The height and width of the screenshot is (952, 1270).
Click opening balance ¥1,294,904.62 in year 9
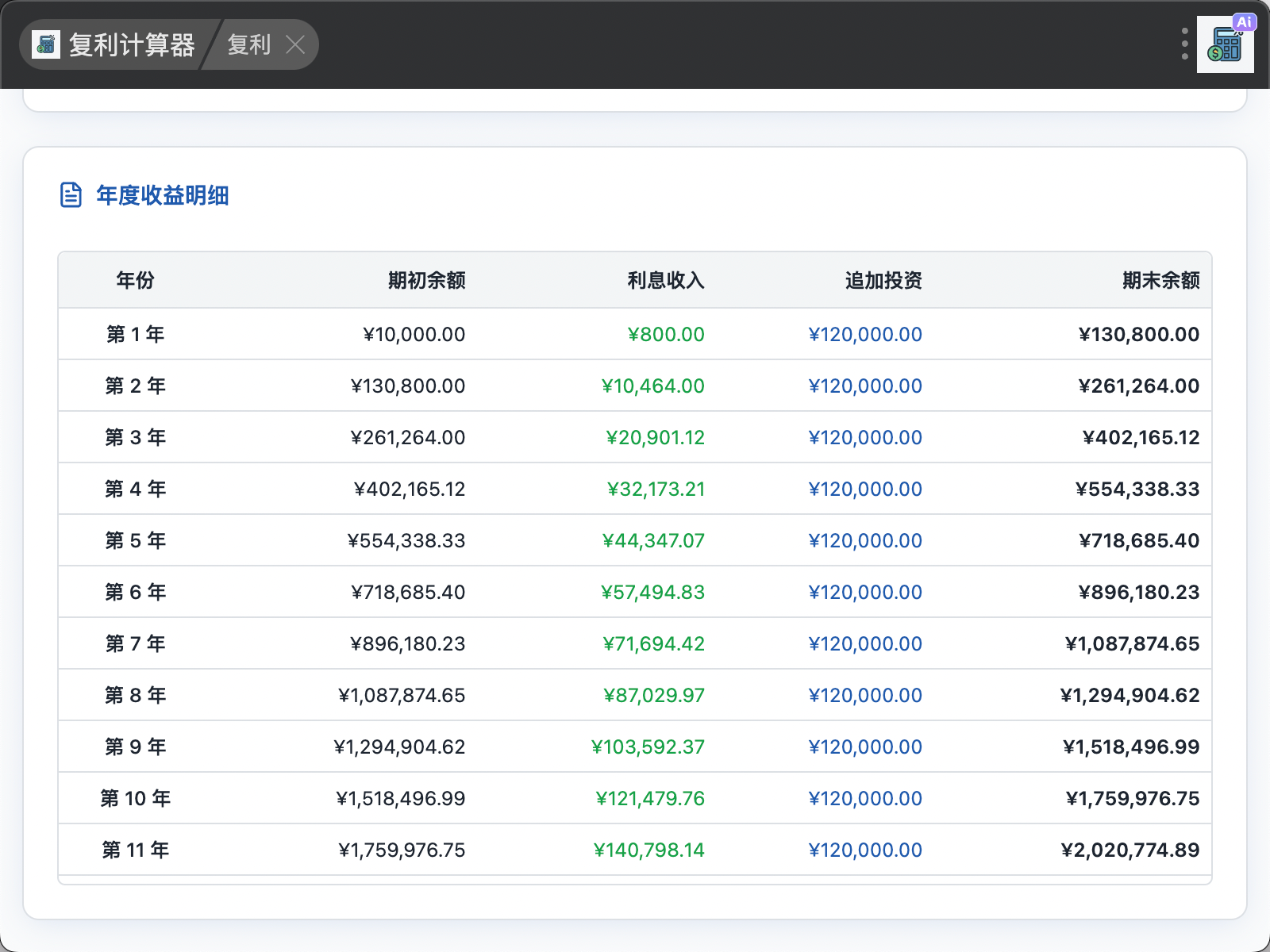tap(399, 747)
